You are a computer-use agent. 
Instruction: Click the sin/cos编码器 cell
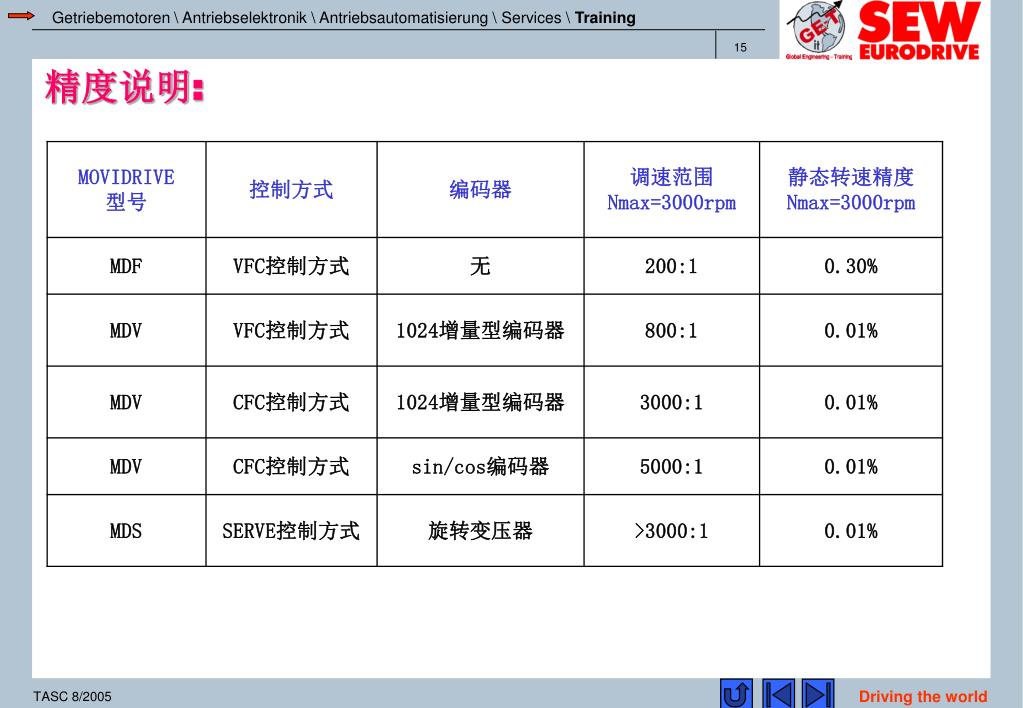[480, 466]
